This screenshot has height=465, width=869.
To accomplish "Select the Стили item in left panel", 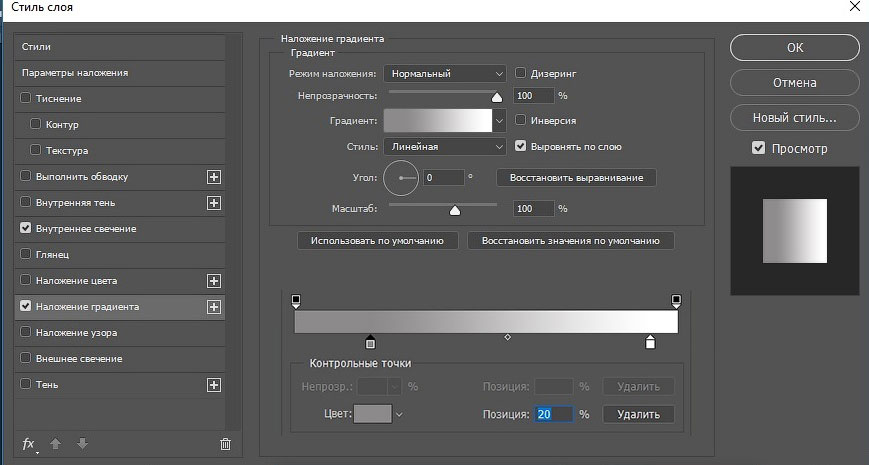I will click(x=36, y=47).
